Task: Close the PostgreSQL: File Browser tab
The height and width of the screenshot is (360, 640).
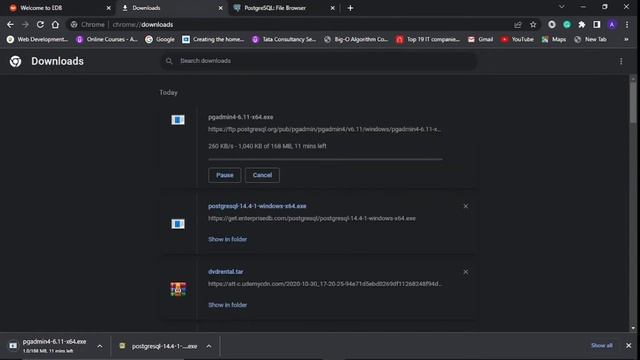Action: (333, 8)
